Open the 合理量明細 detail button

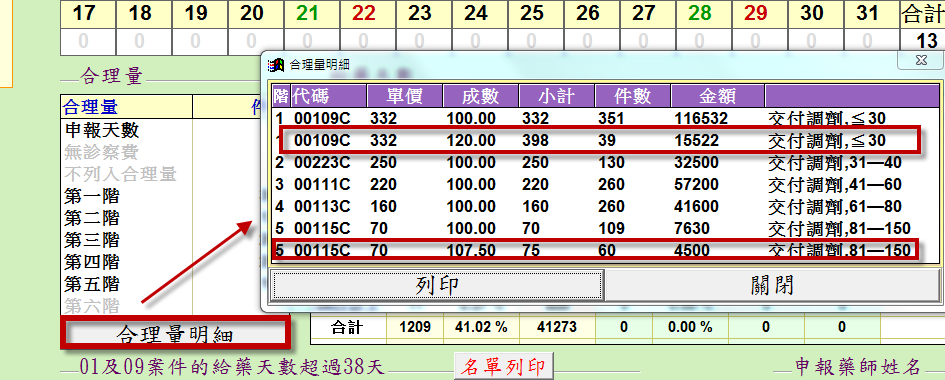point(175,333)
